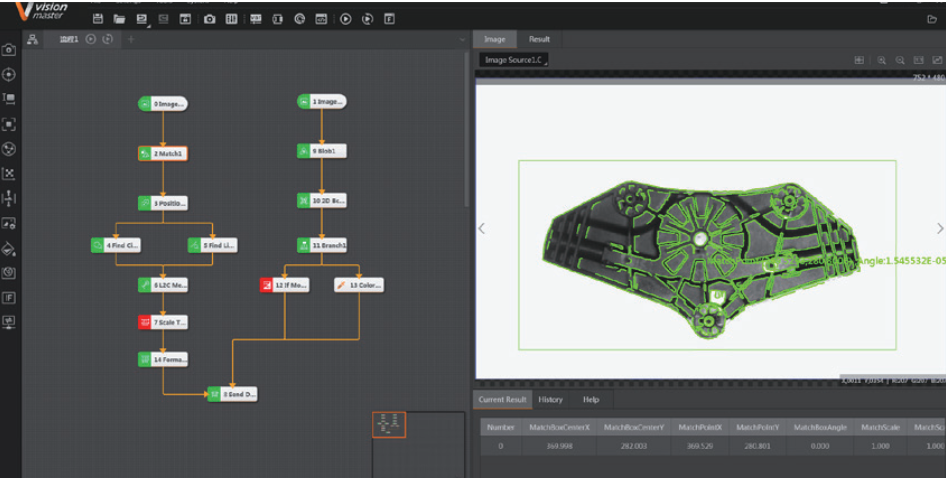The width and height of the screenshot is (946, 478).
Task: Select the 14 Format node
Action: pyautogui.click(x=163, y=360)
